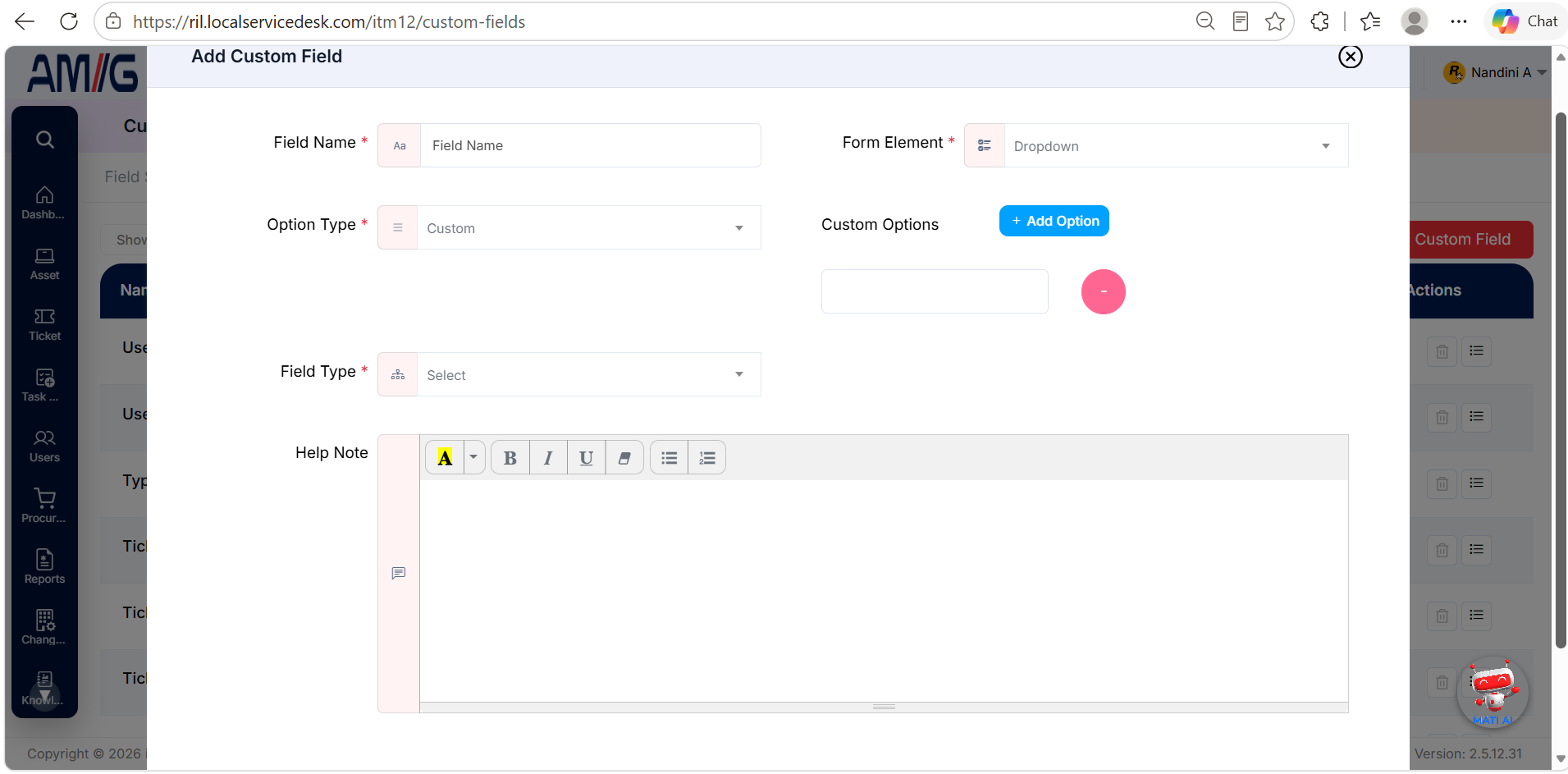Insert ordered numbered list
This screenshot has width=1568, height=774.
click(x=707, y=458)
